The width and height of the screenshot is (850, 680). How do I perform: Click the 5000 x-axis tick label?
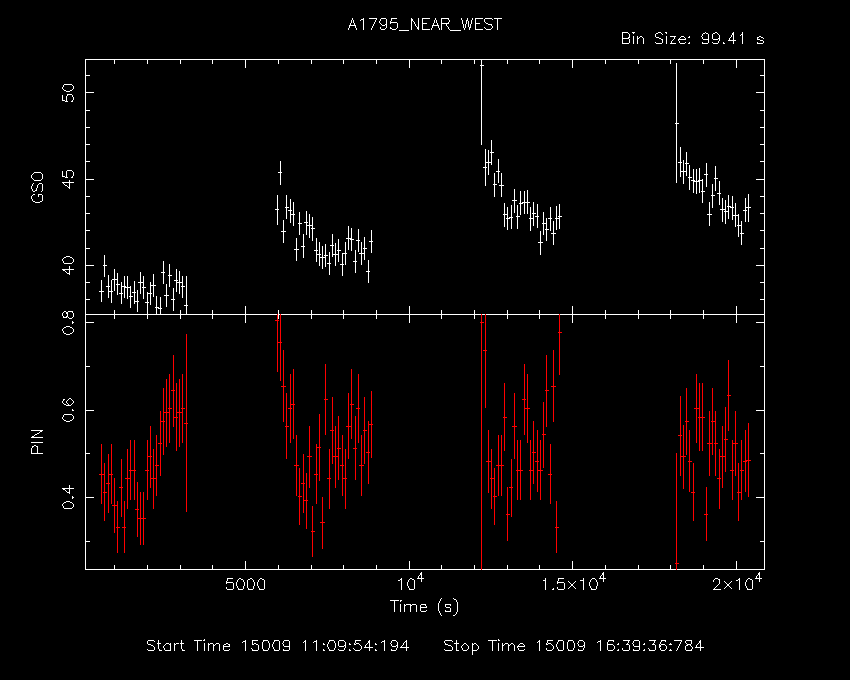[246, 585]
